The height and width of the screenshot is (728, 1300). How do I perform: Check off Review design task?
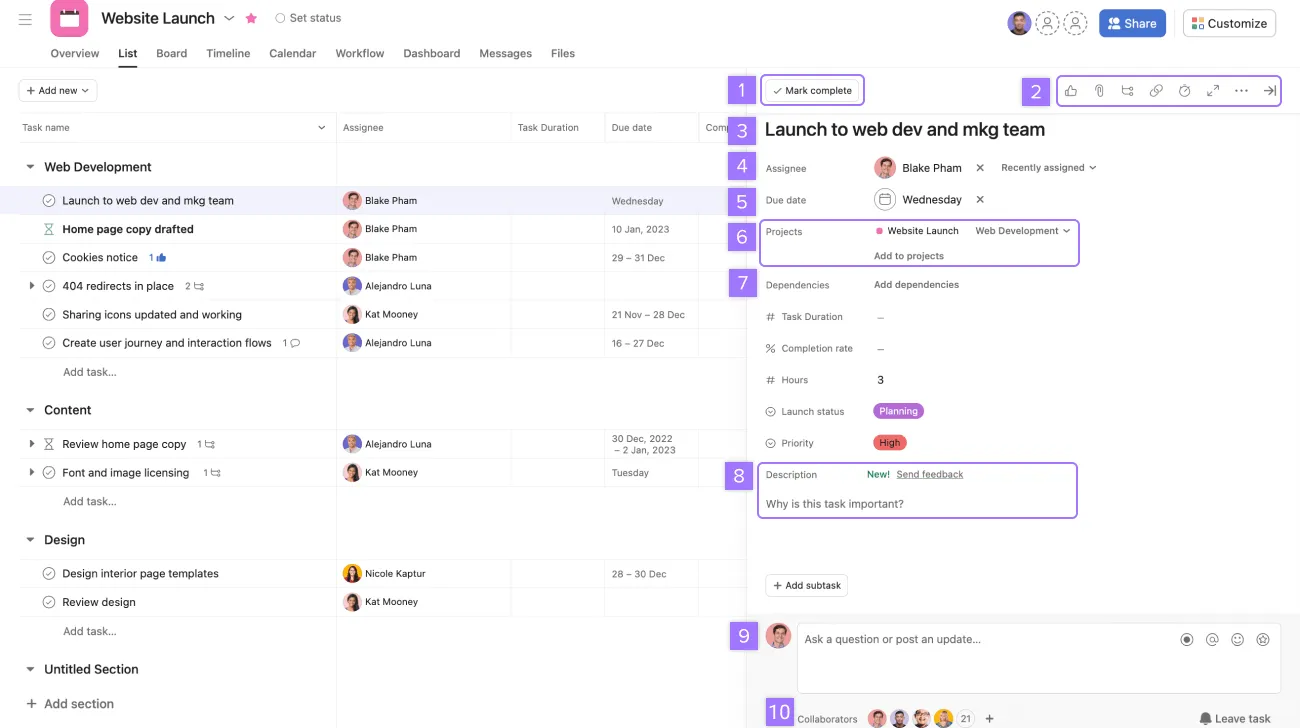pos(49,602)
